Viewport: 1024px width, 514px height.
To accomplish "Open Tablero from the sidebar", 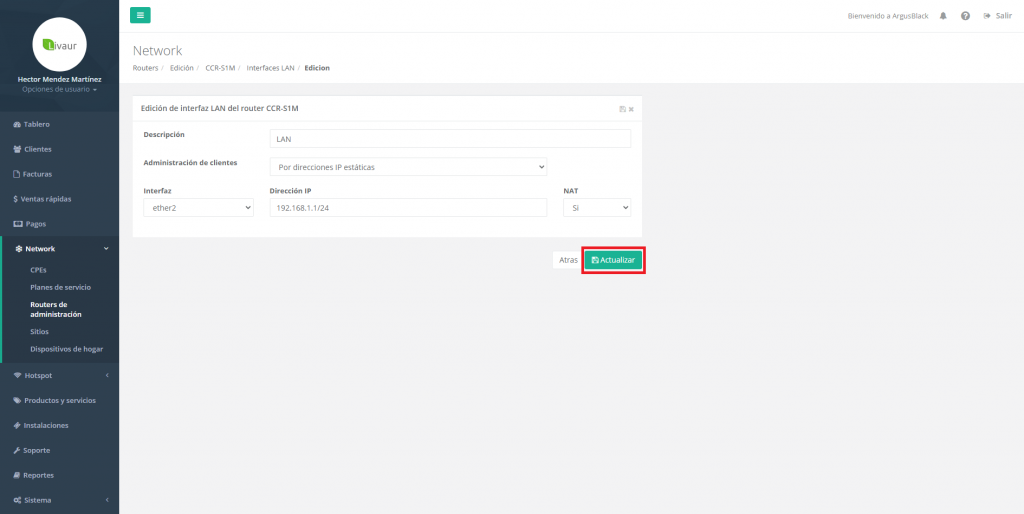I will (37, 124).
